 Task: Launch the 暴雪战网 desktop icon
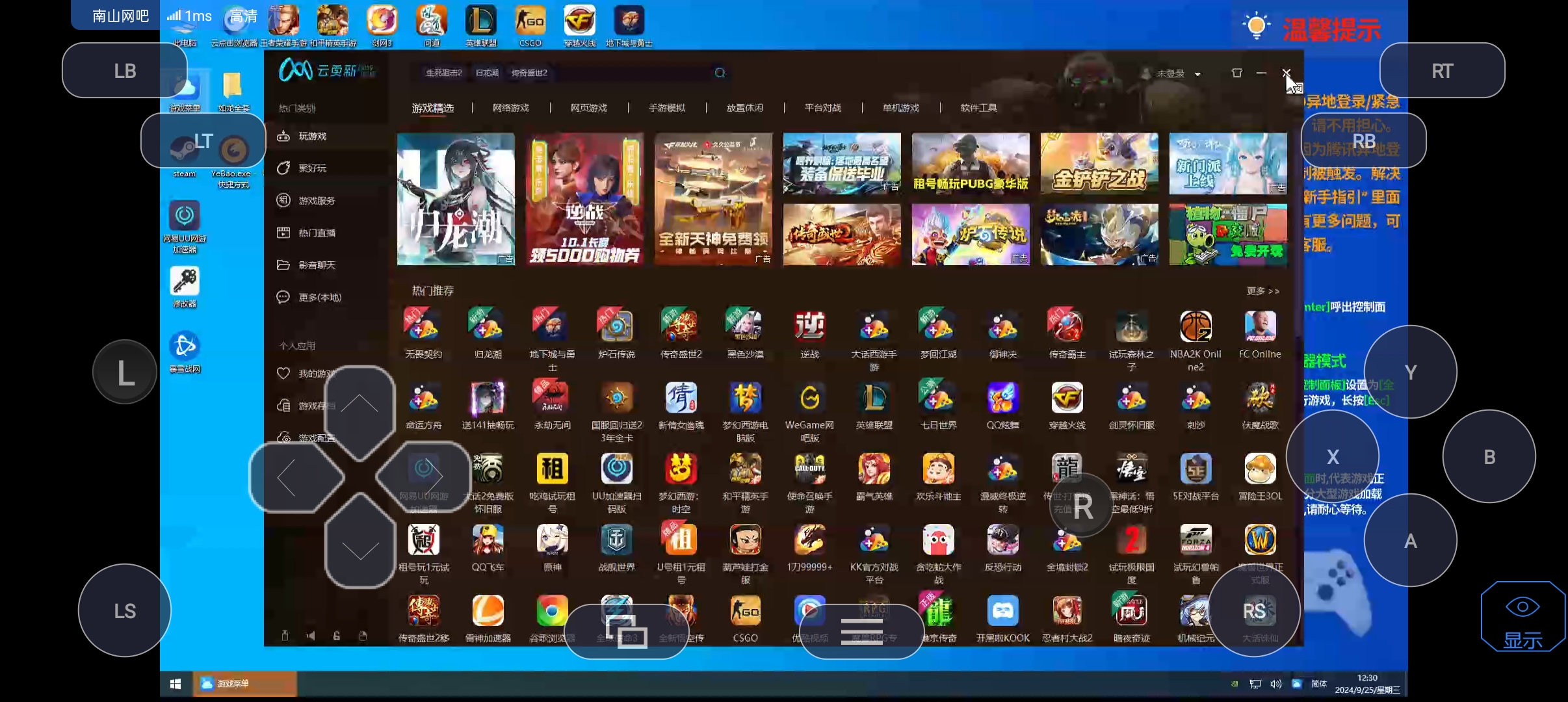click(185, 352)
